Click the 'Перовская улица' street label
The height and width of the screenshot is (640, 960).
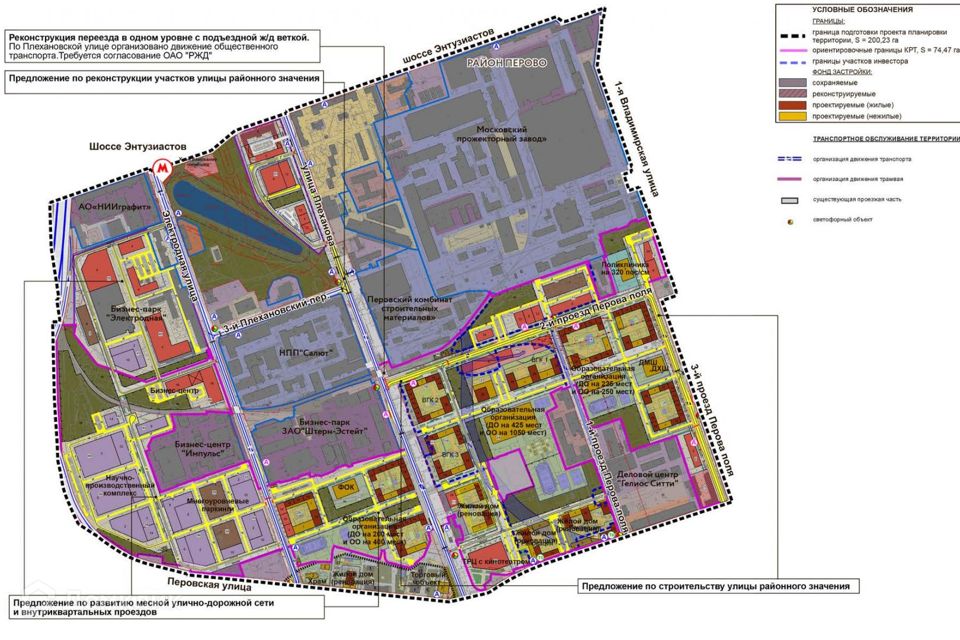tap(209, 584)
